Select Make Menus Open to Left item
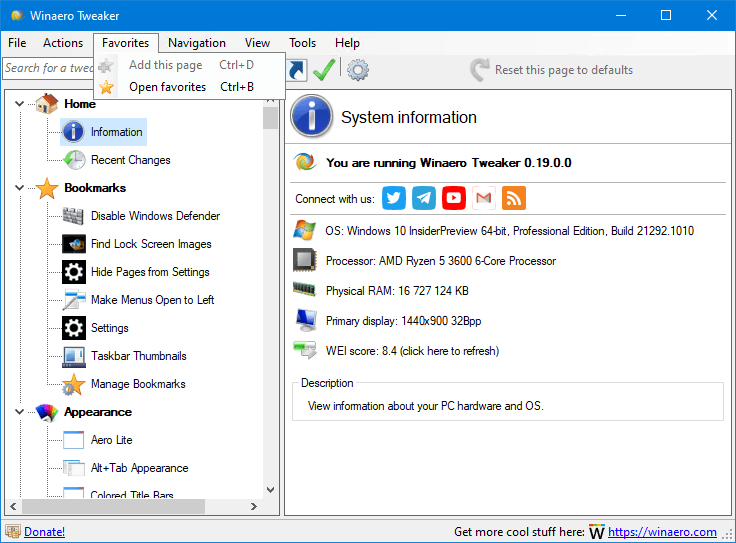This screenshot has width=736, height=543. pos(153,300)
